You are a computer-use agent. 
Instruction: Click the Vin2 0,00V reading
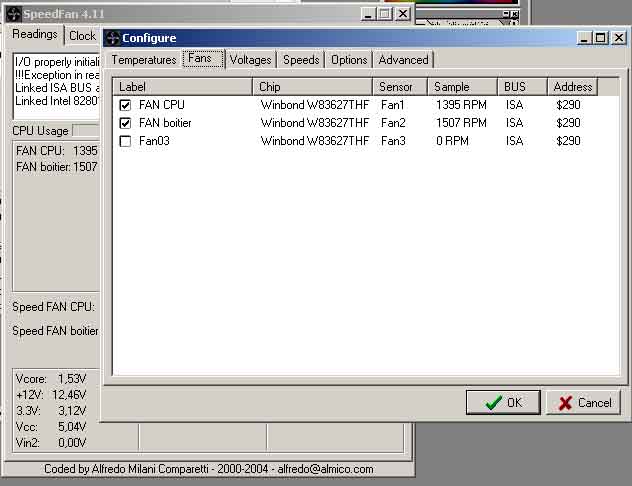(x=51, y=443)
